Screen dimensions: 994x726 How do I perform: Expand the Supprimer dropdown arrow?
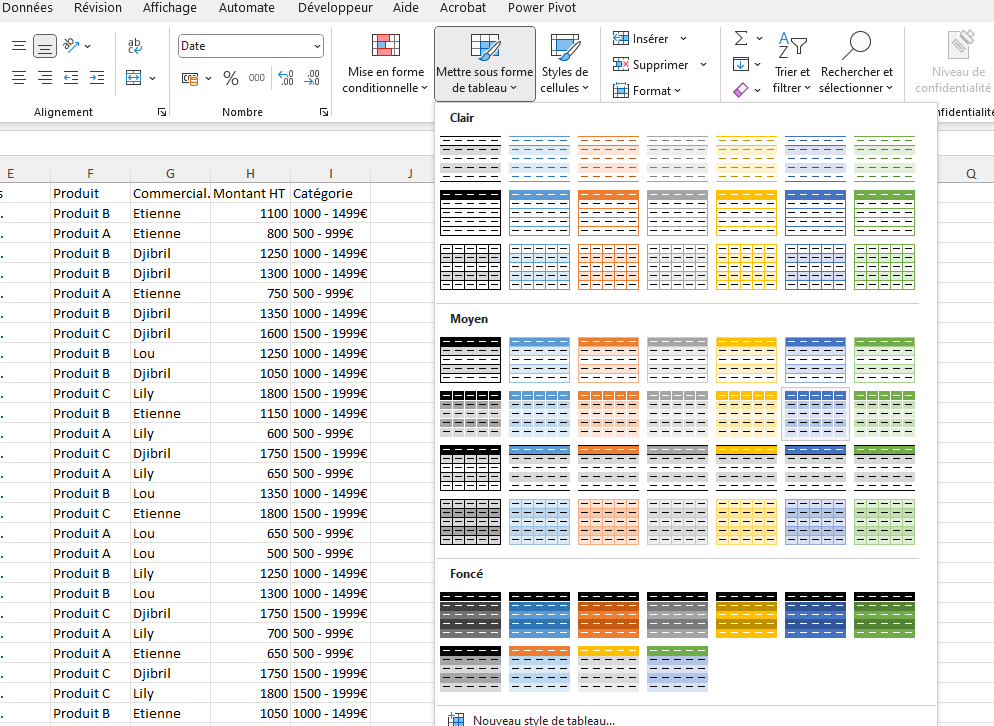click(703, 65)
